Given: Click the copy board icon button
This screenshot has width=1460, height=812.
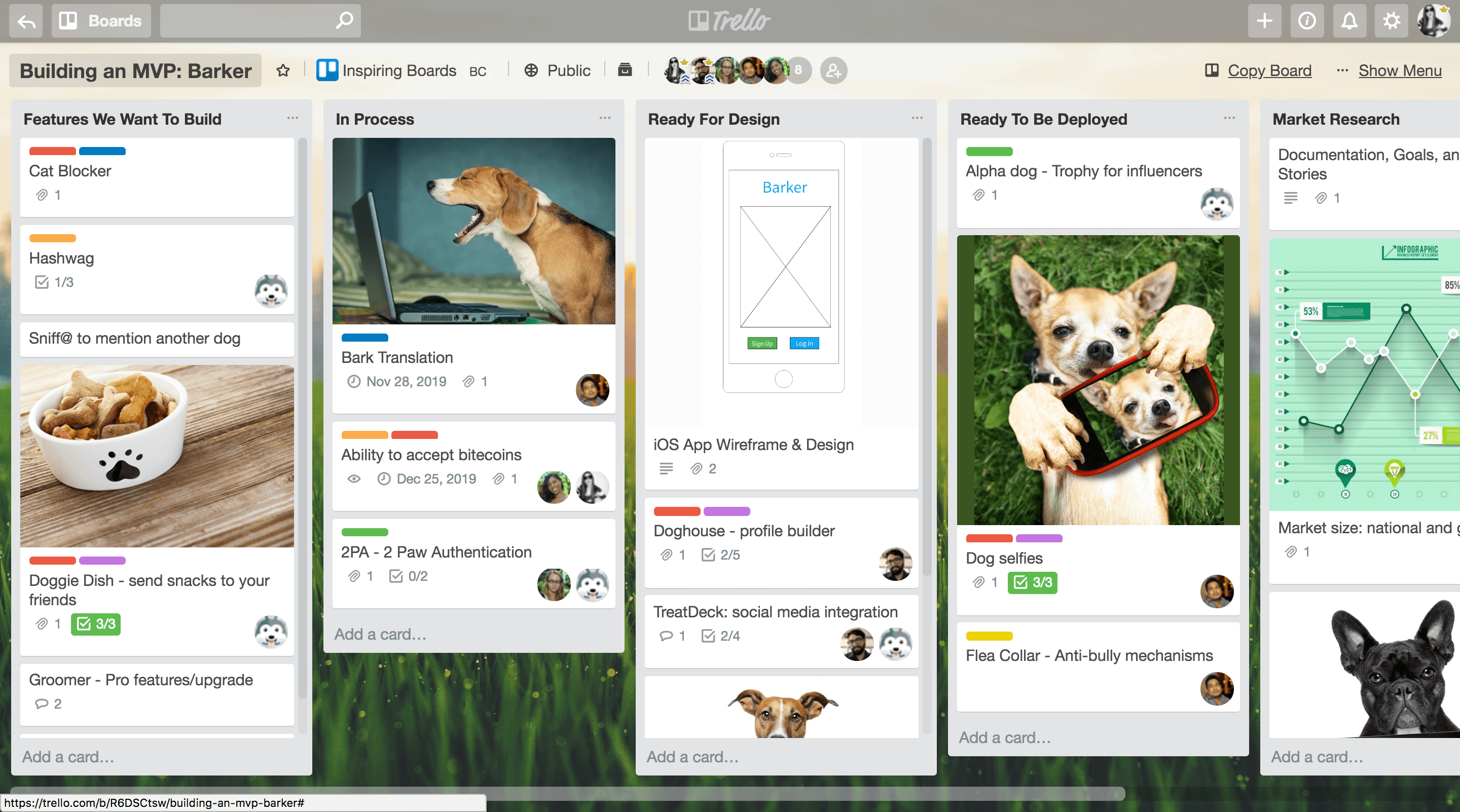Looking at the screenshot, I should tap(1210, 70).
